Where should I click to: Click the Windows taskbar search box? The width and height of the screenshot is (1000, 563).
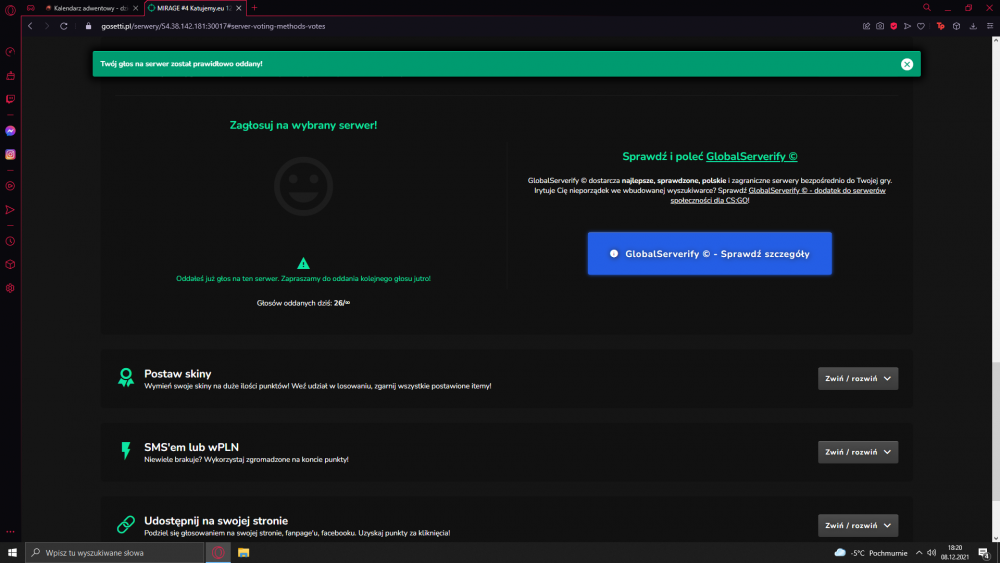coord(115,553)
